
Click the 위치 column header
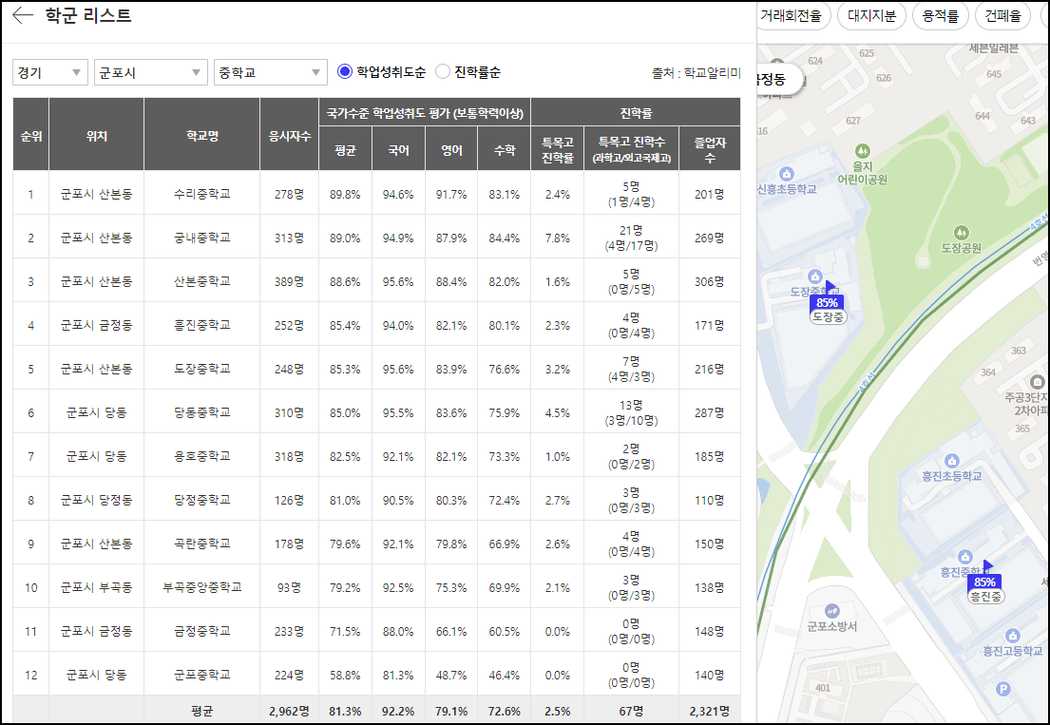point(96,135)
